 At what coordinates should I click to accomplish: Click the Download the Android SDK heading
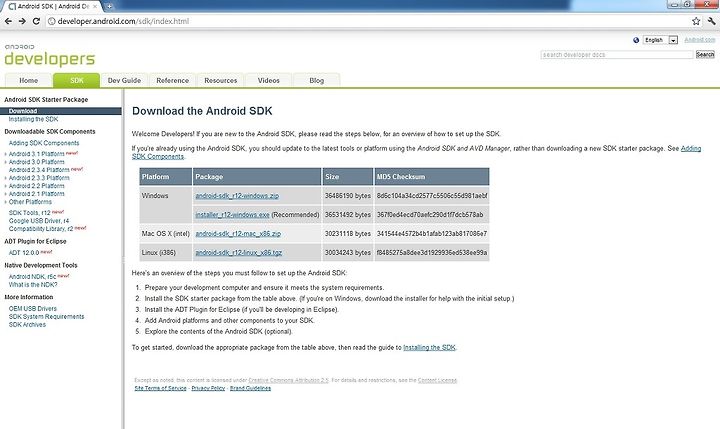pos(202,111)
